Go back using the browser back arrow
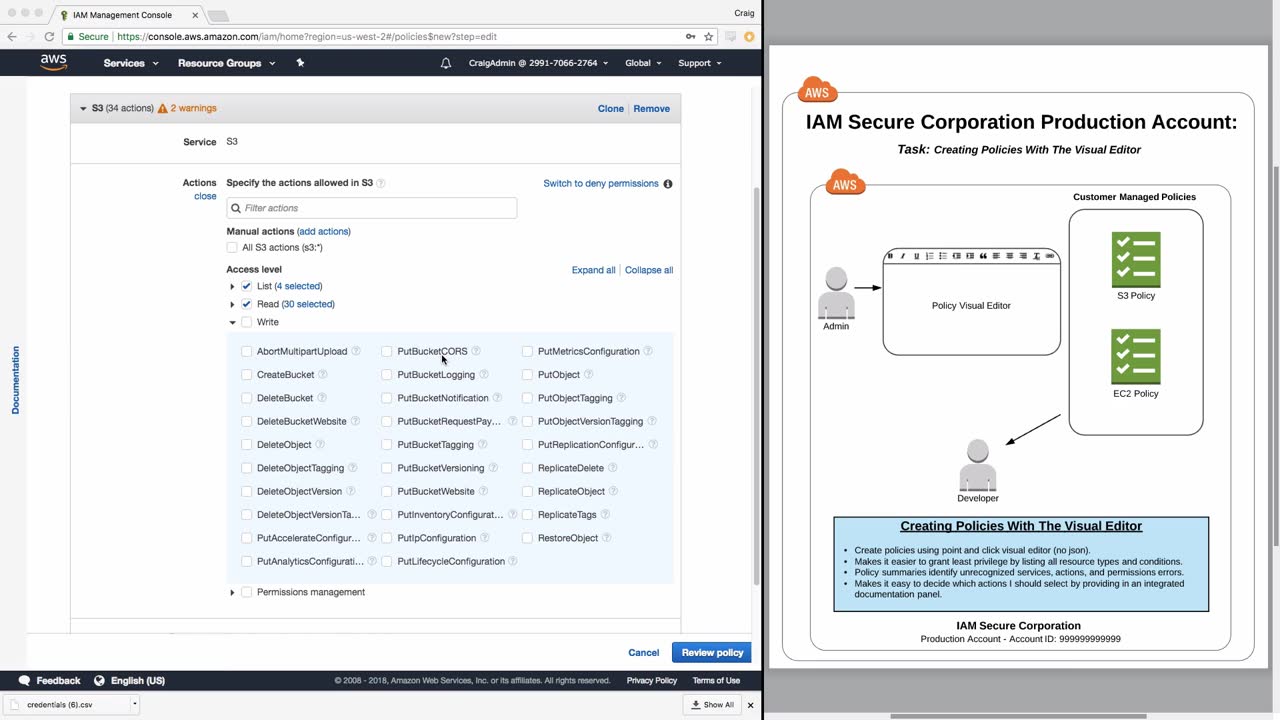 click(12, 36)
